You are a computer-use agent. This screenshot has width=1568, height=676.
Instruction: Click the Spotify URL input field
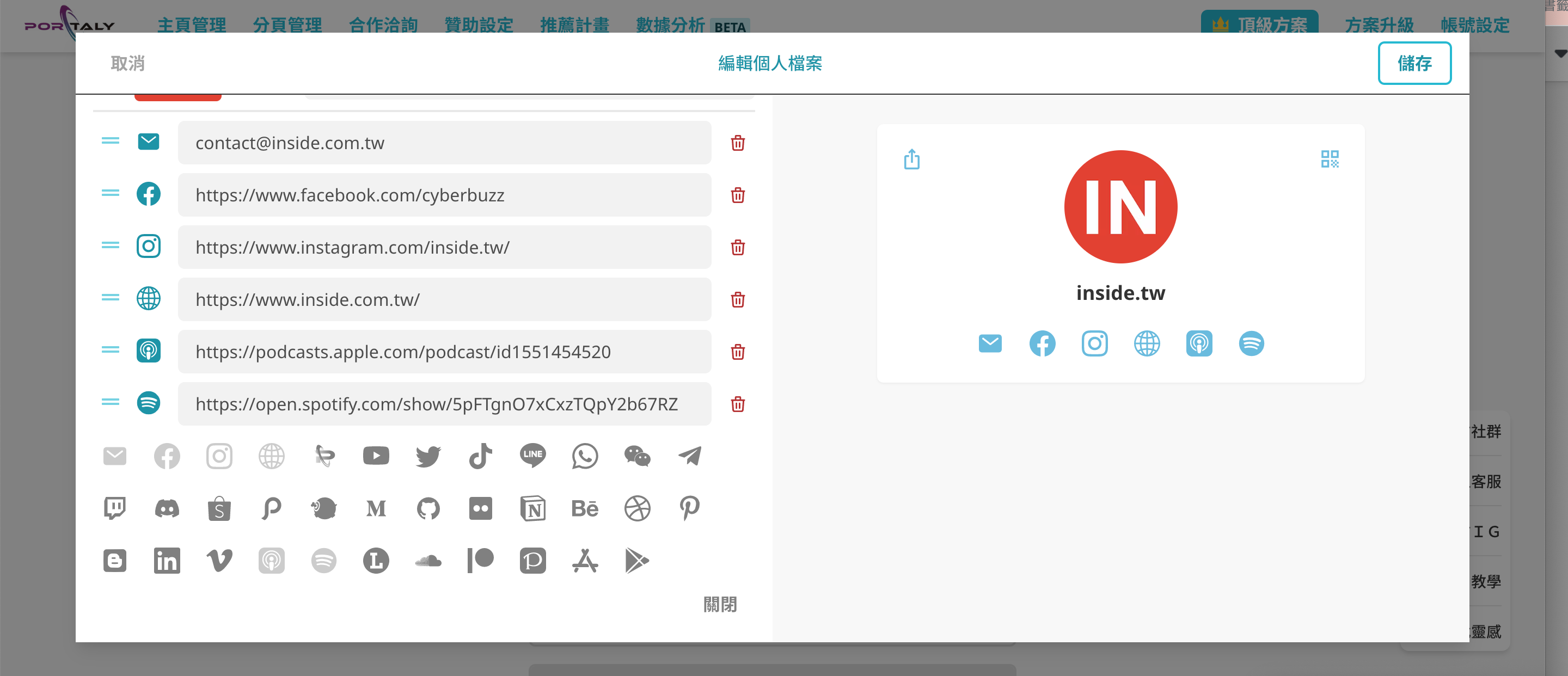point(444,404)
